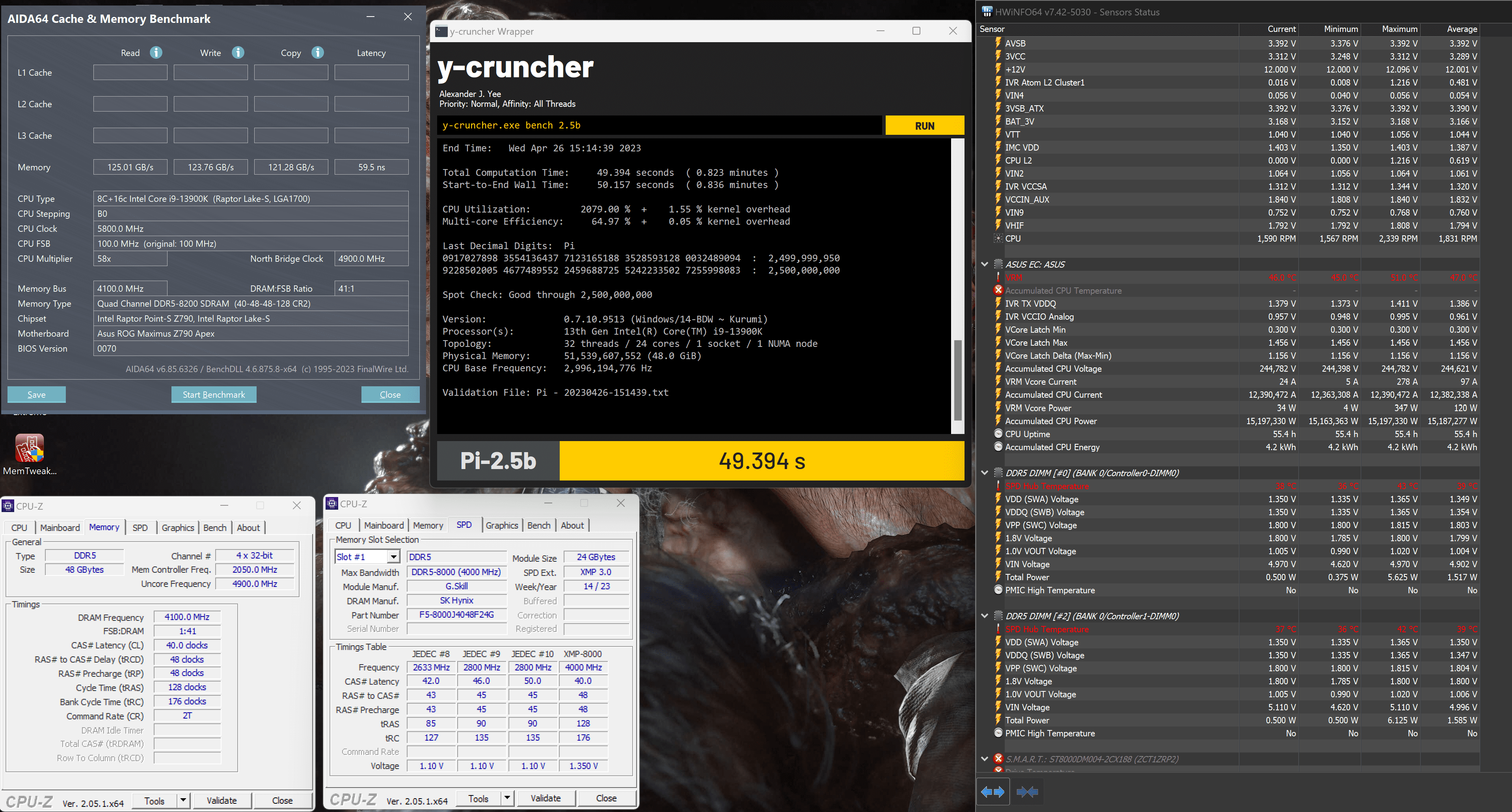Click thermometer icon for DIMM #2 SPD Hub Temperature
Screen dimensions: 1512x812
pyautogui.click(x=998, y=629)
